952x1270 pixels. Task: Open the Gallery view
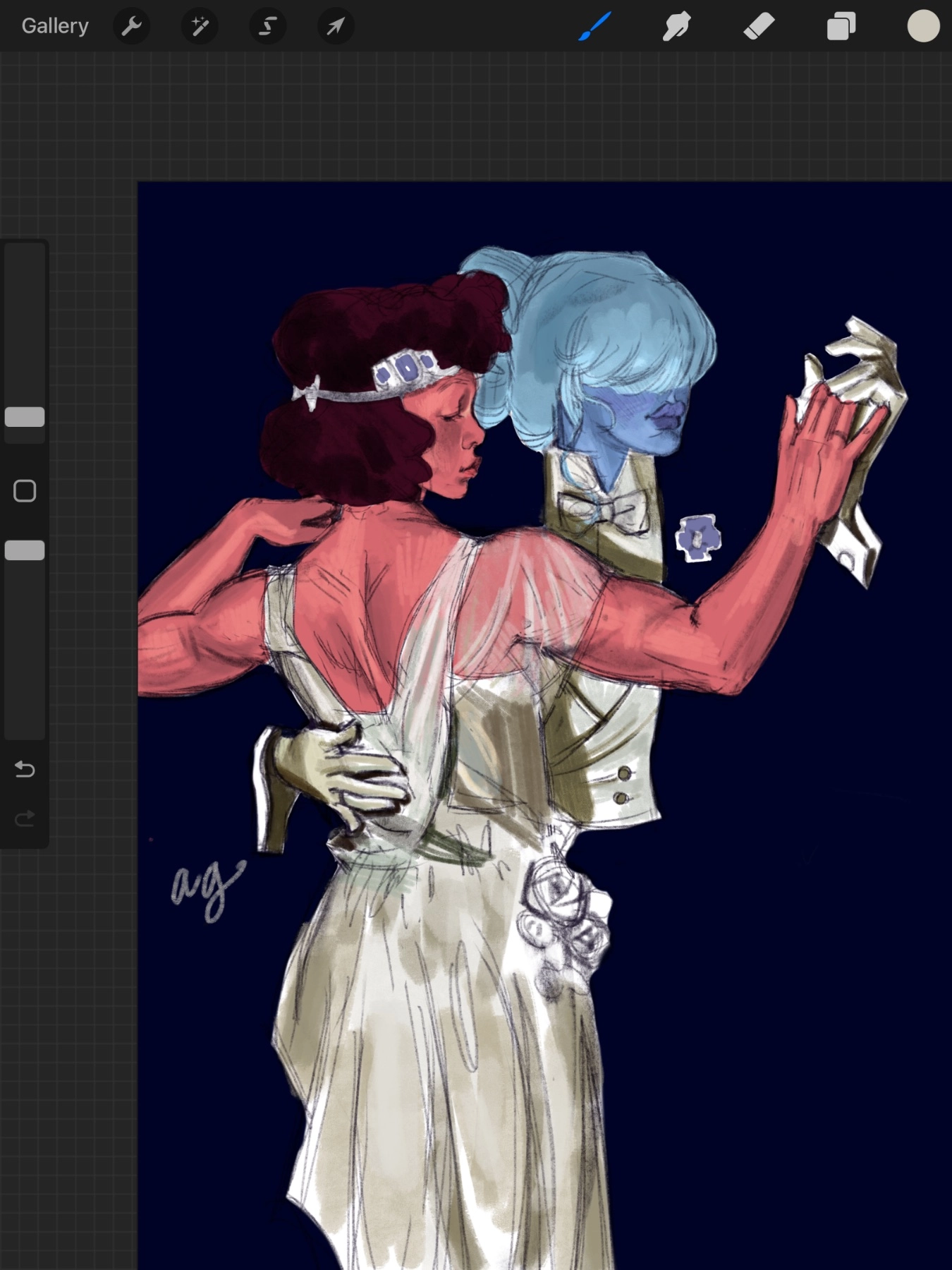pos(55,26)
